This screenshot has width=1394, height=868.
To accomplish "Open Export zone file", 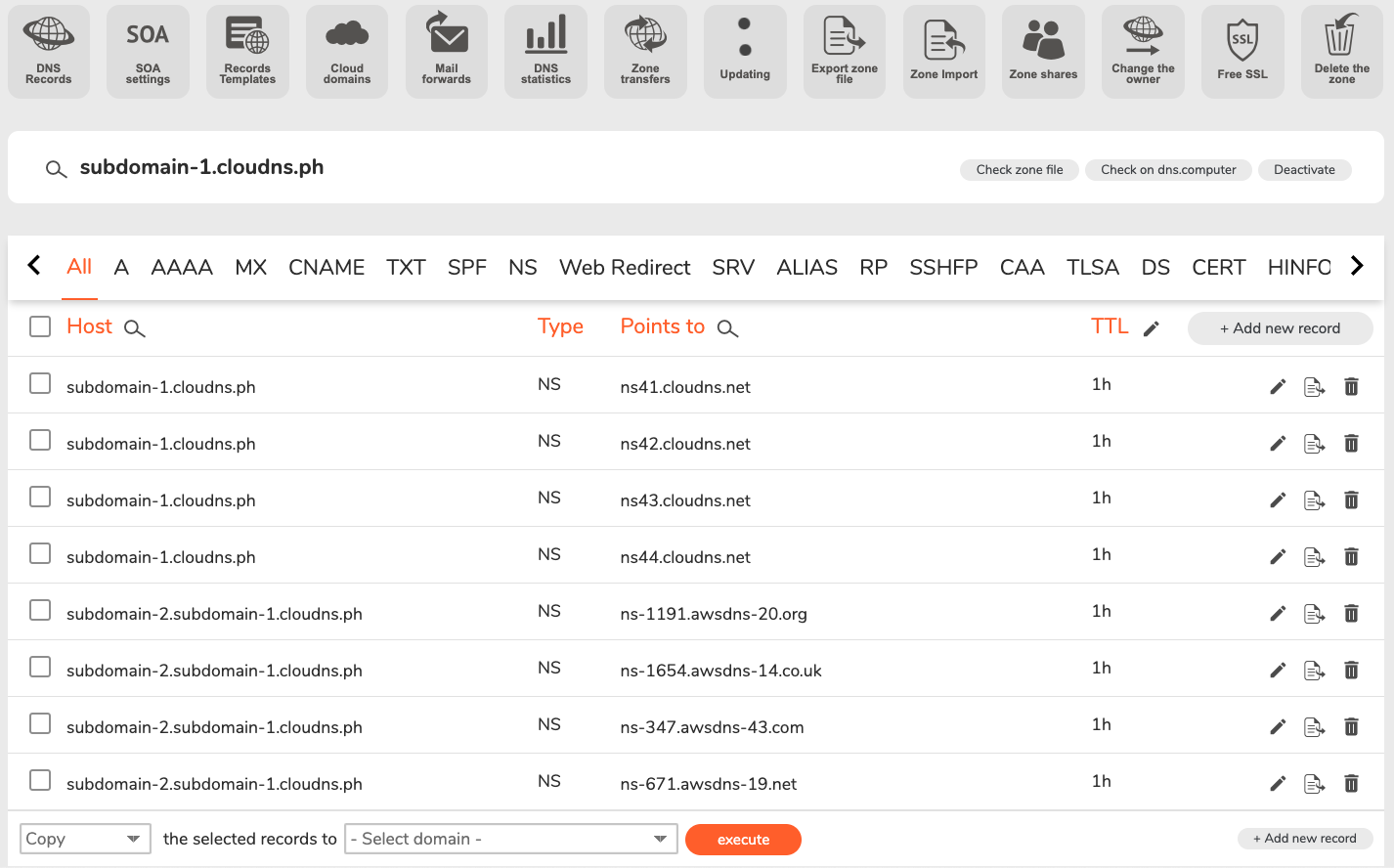I will pos(845,52).
